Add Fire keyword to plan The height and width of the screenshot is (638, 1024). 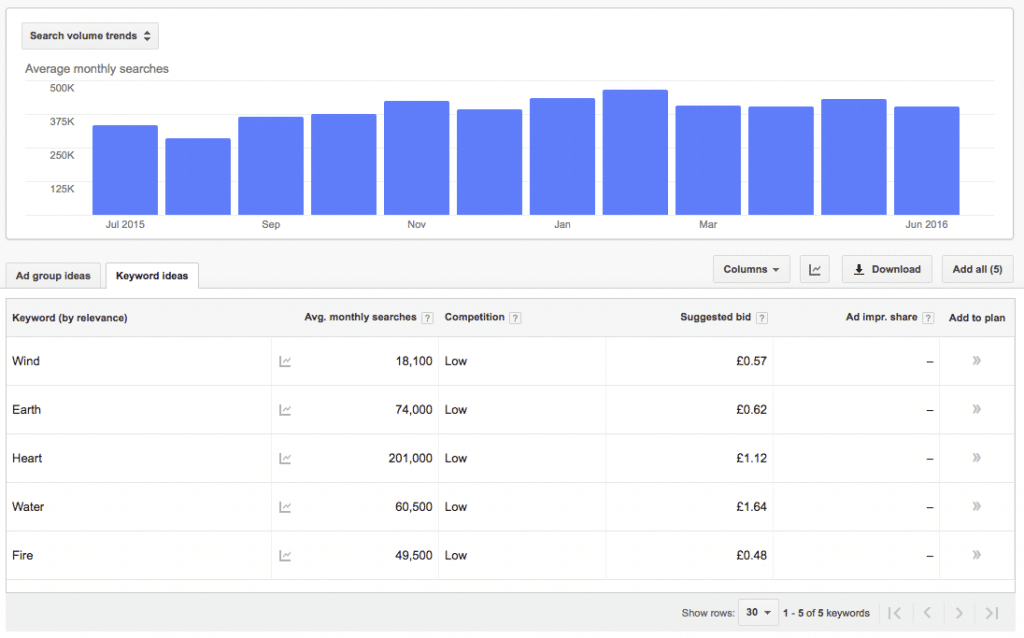click(976, 555)
